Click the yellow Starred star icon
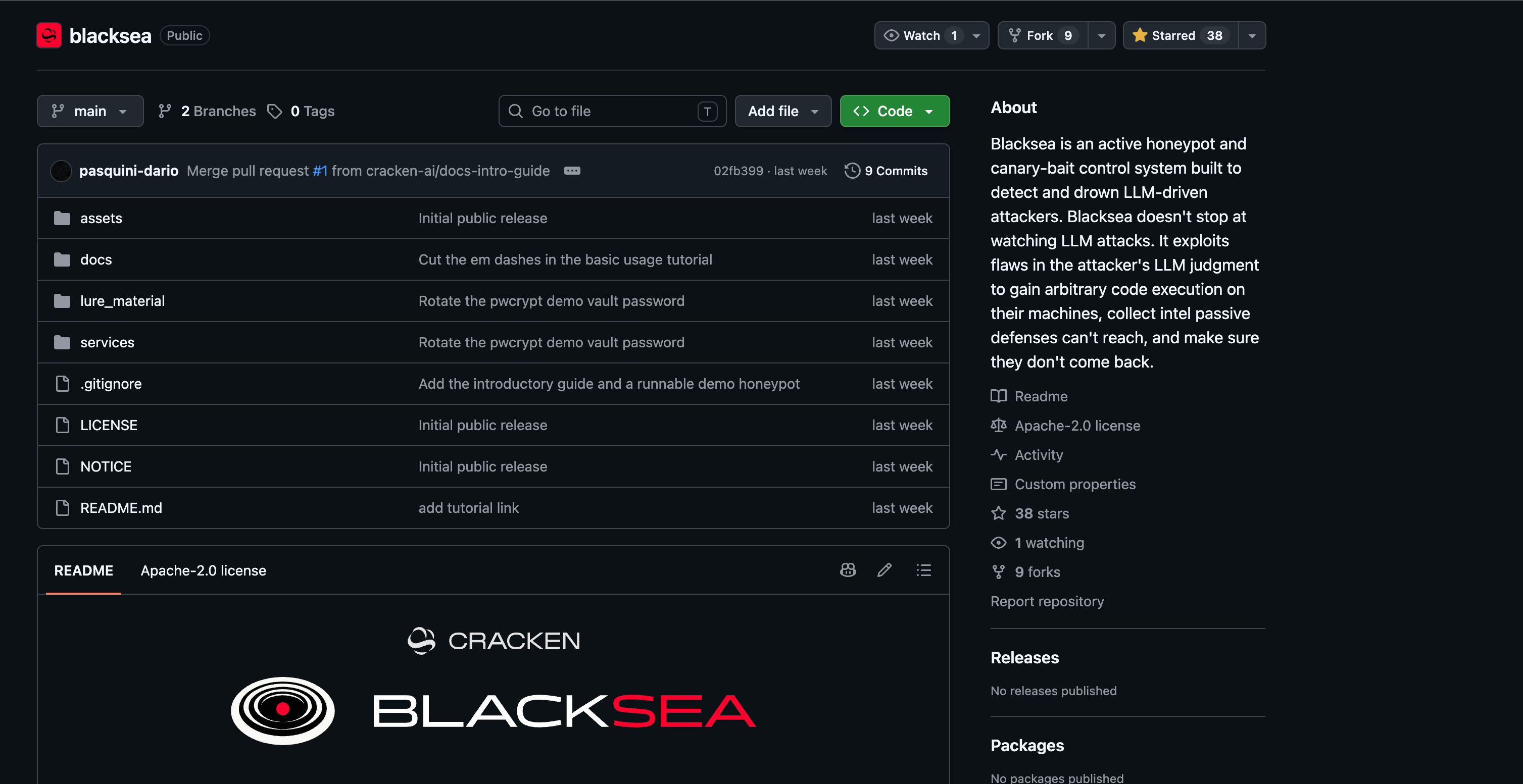 [x=1139, y=35]
